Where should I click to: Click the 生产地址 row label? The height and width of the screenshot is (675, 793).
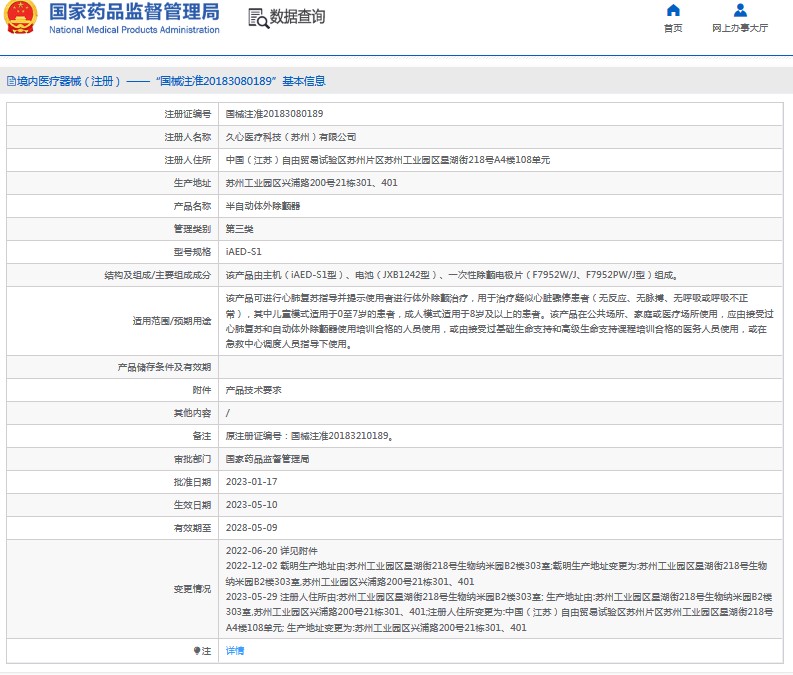point(192,183)
